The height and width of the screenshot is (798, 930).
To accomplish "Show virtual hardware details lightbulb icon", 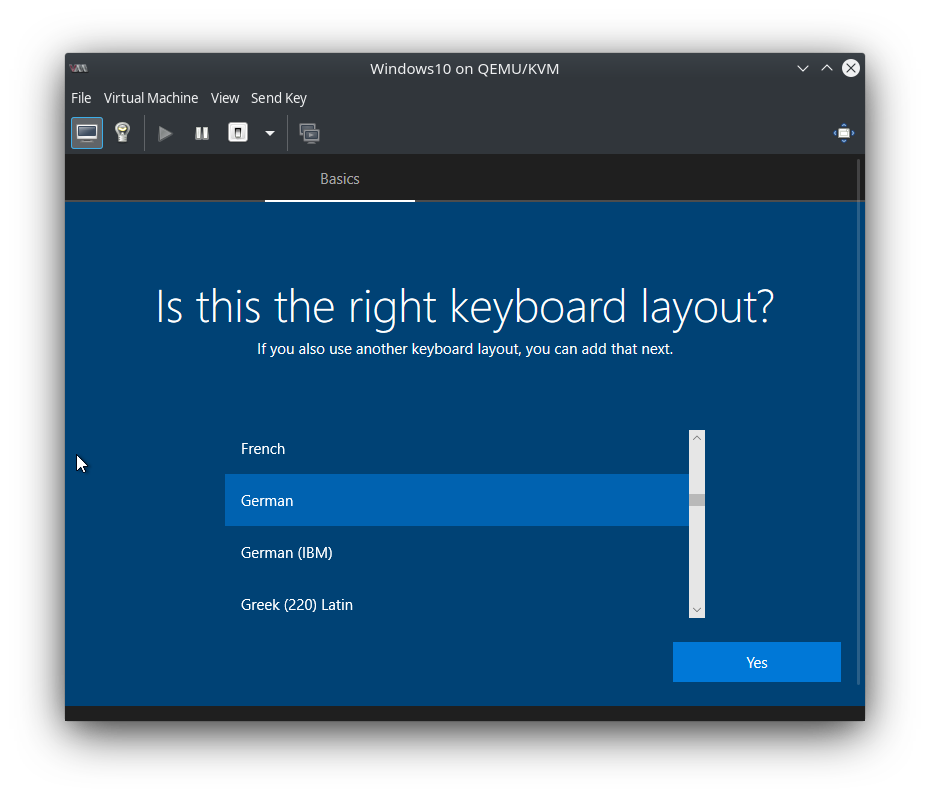I will [123, 133].
